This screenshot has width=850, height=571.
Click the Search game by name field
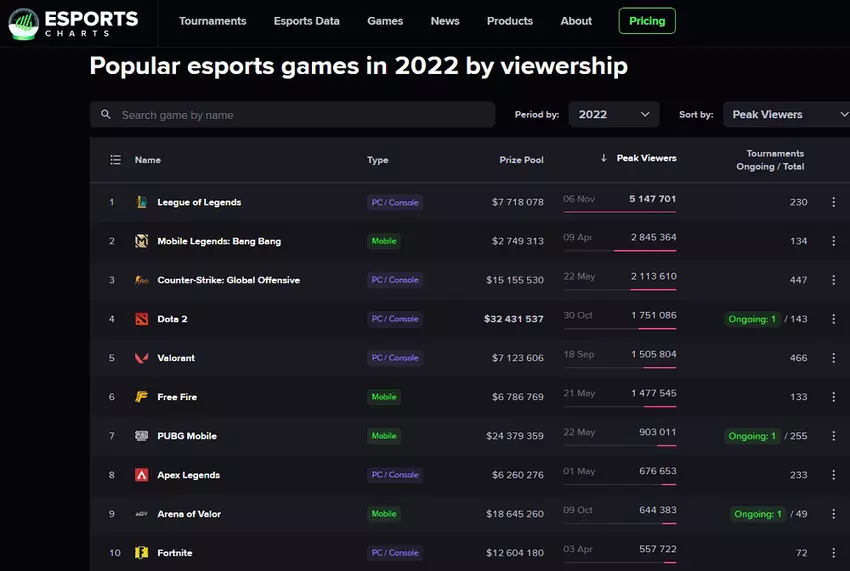point(300,115)
